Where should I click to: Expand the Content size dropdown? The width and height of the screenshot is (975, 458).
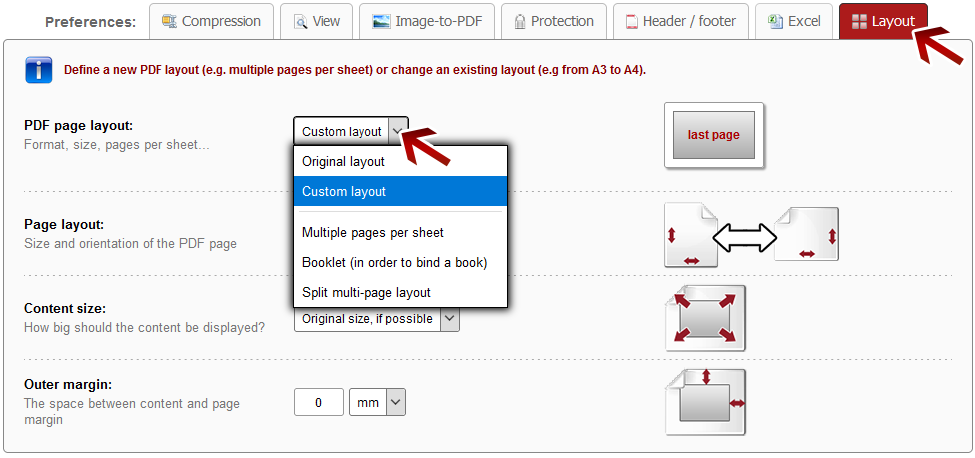(450, 319)
